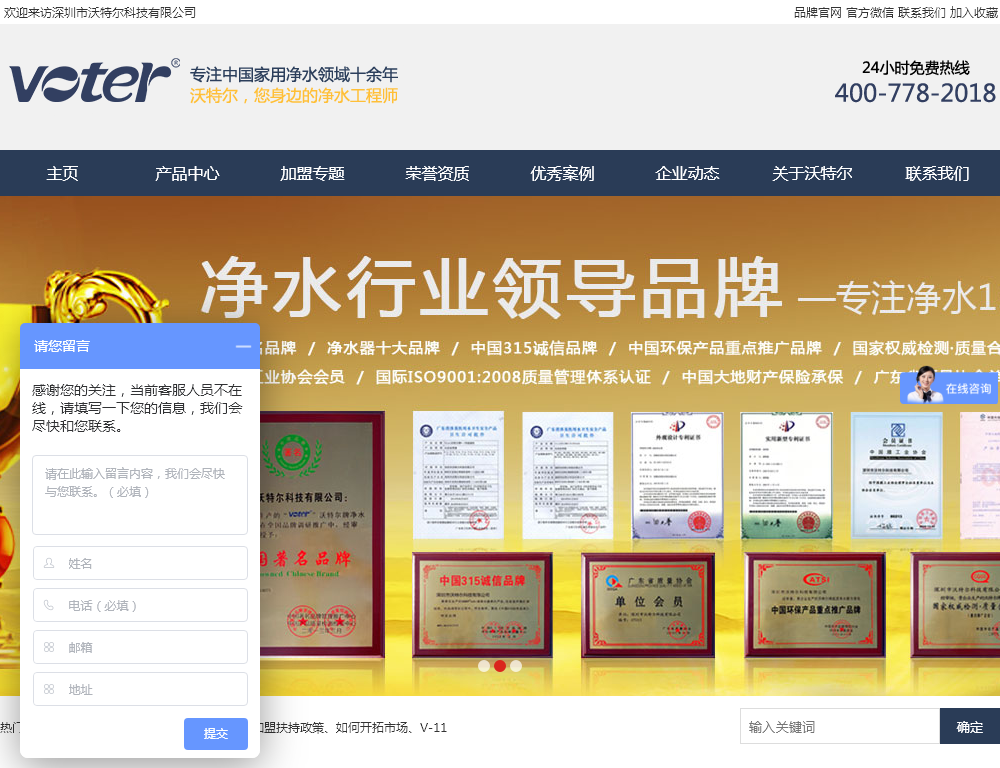Viewport: 1000px width, 768px height.
Task: Open 产品中心 menu item
Action: coord(188,174)
